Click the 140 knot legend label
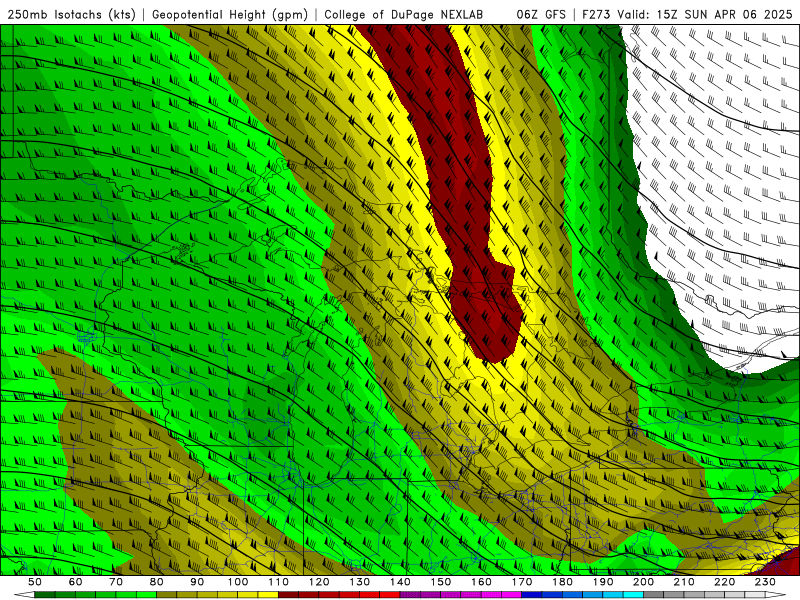This screenshot has height=600, width=800. tap(400, 582)
